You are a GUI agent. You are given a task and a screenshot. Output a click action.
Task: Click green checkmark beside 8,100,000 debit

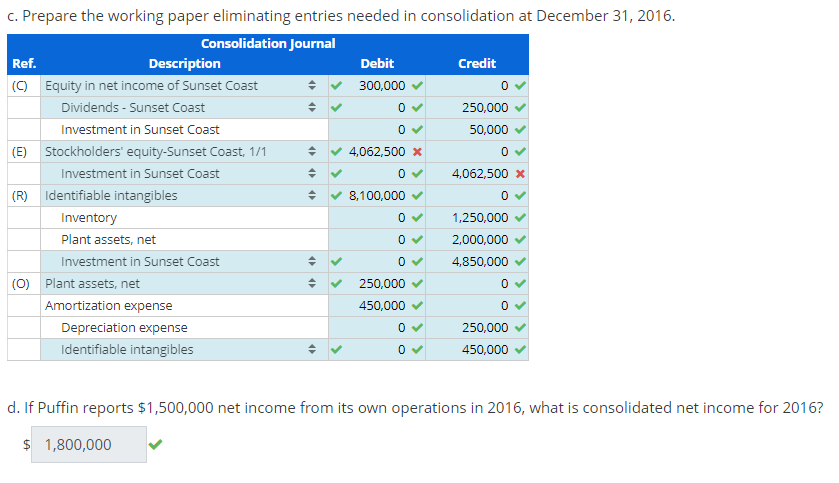tap(417, 196)
